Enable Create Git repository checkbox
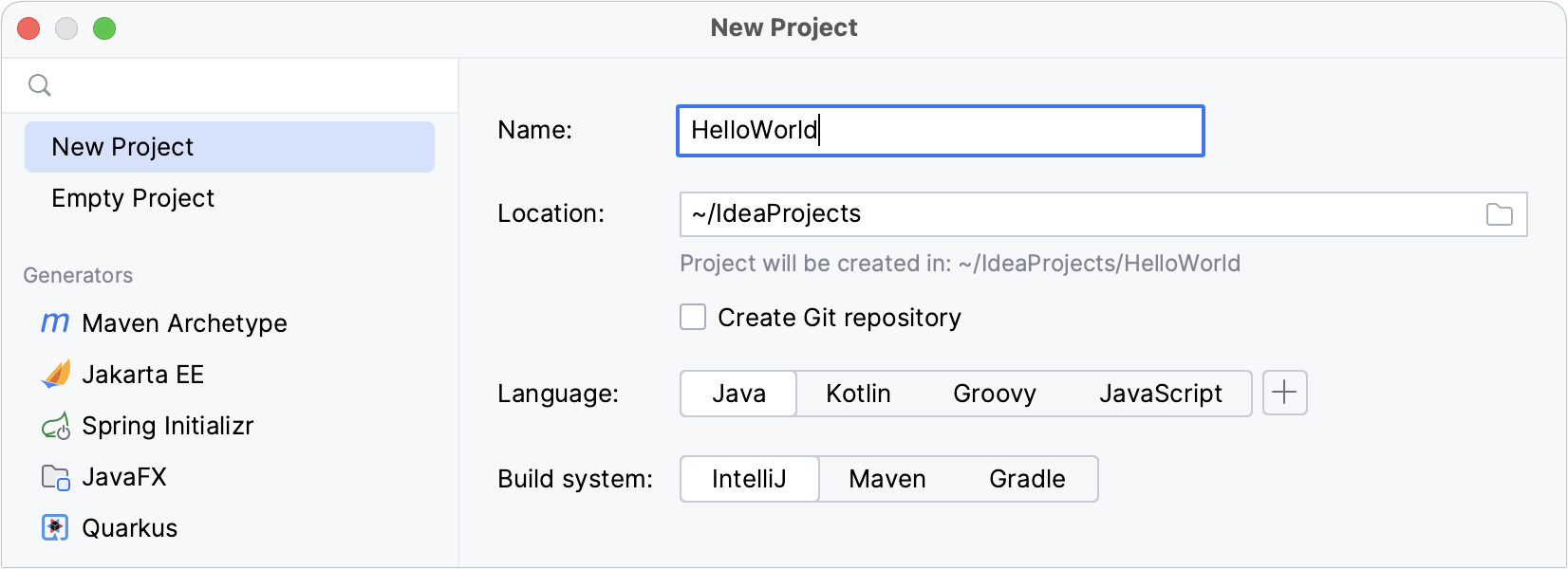Image resolution: width=1568 pixels, height=569 pixels. (x=693, y=317)
